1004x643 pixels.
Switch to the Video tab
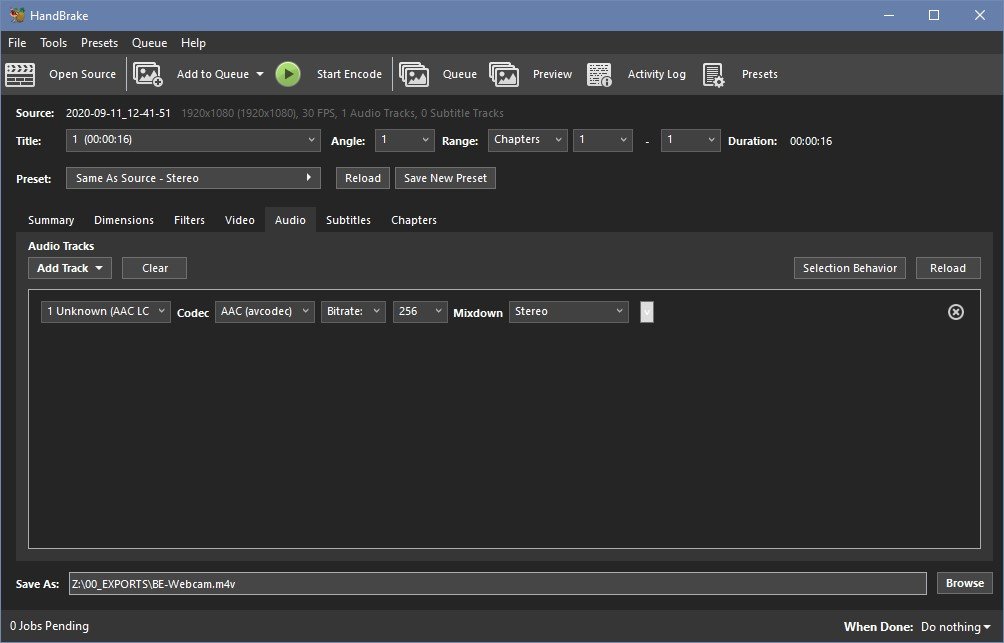(x=239, y=220)
